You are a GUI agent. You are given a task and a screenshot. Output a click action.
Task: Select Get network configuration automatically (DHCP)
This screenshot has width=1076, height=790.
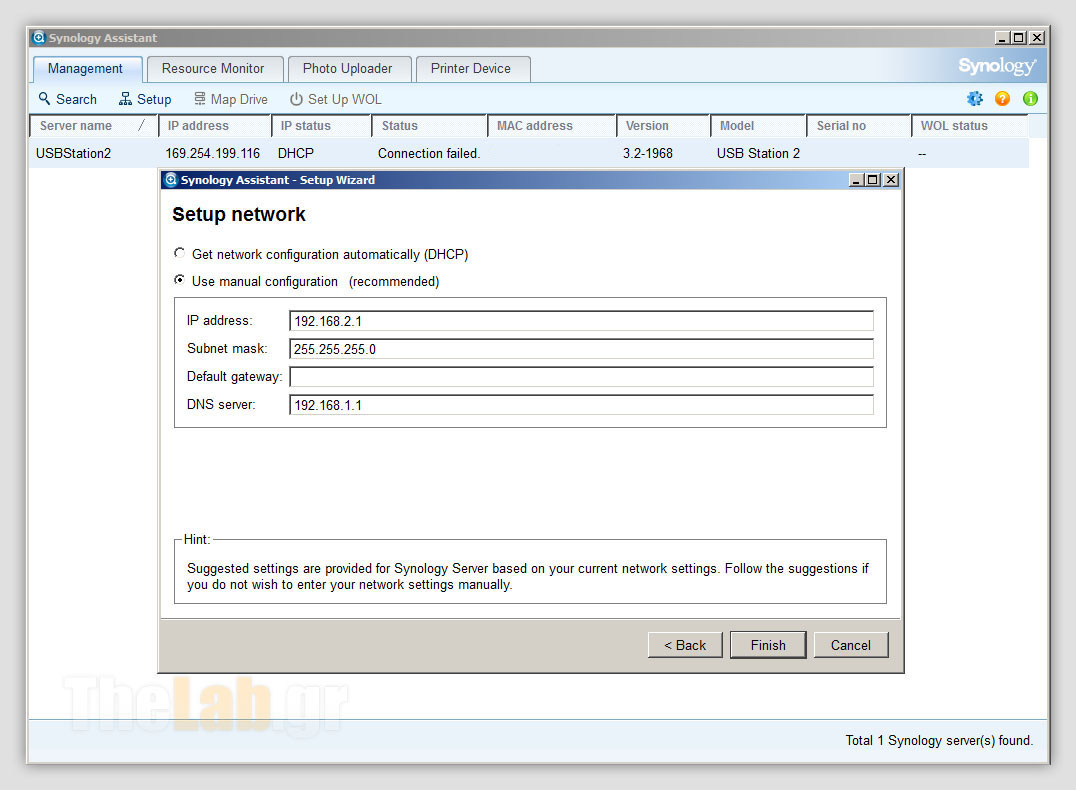click(x=179, y=253)
